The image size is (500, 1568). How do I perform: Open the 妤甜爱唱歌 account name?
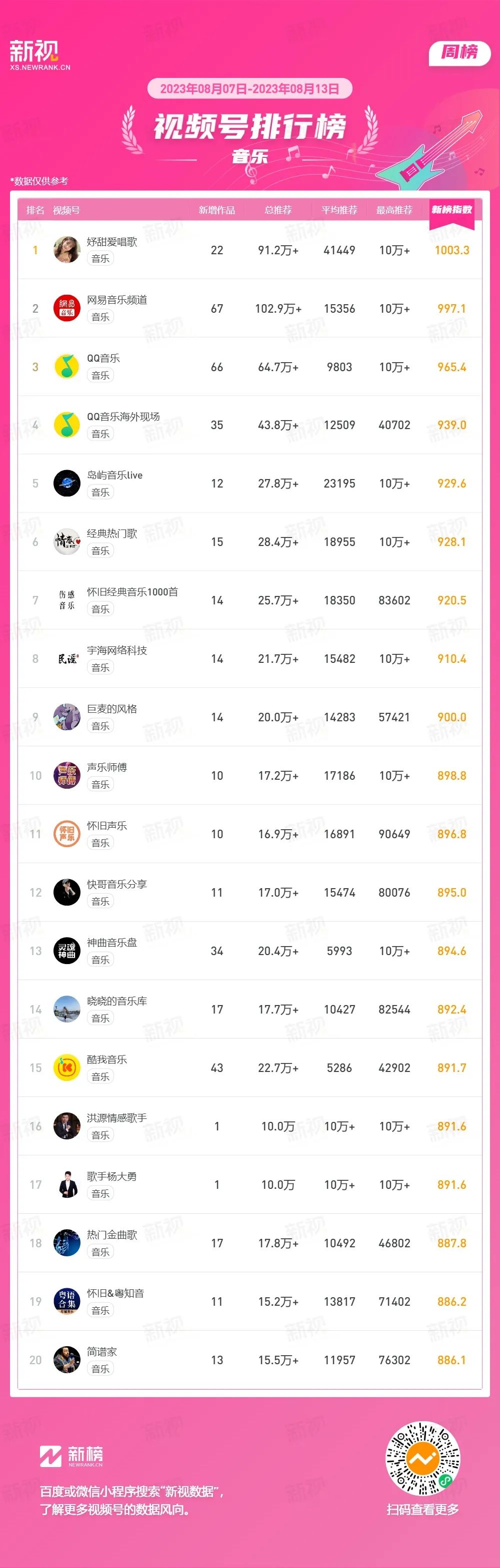point(112,242)
